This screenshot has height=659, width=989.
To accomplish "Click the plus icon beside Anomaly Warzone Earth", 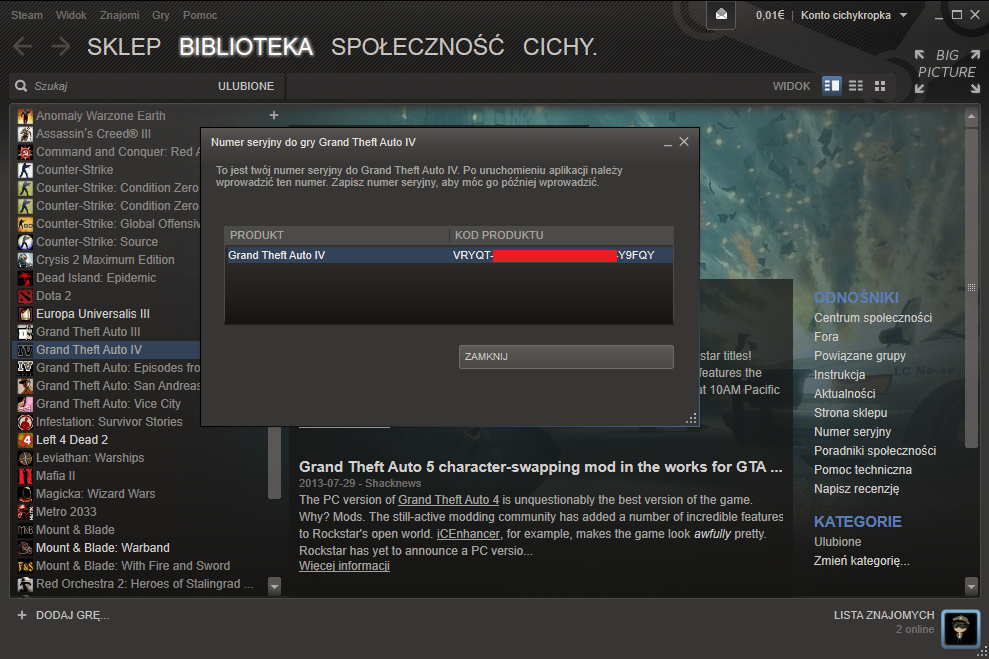I will point(274,115).
